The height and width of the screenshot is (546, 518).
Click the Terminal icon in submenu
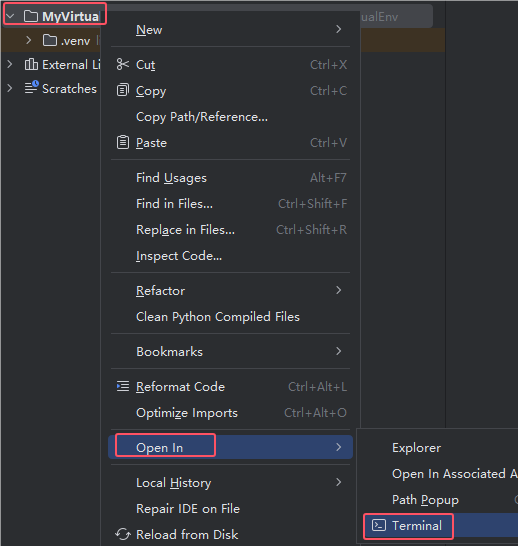[x=379, y=525]
